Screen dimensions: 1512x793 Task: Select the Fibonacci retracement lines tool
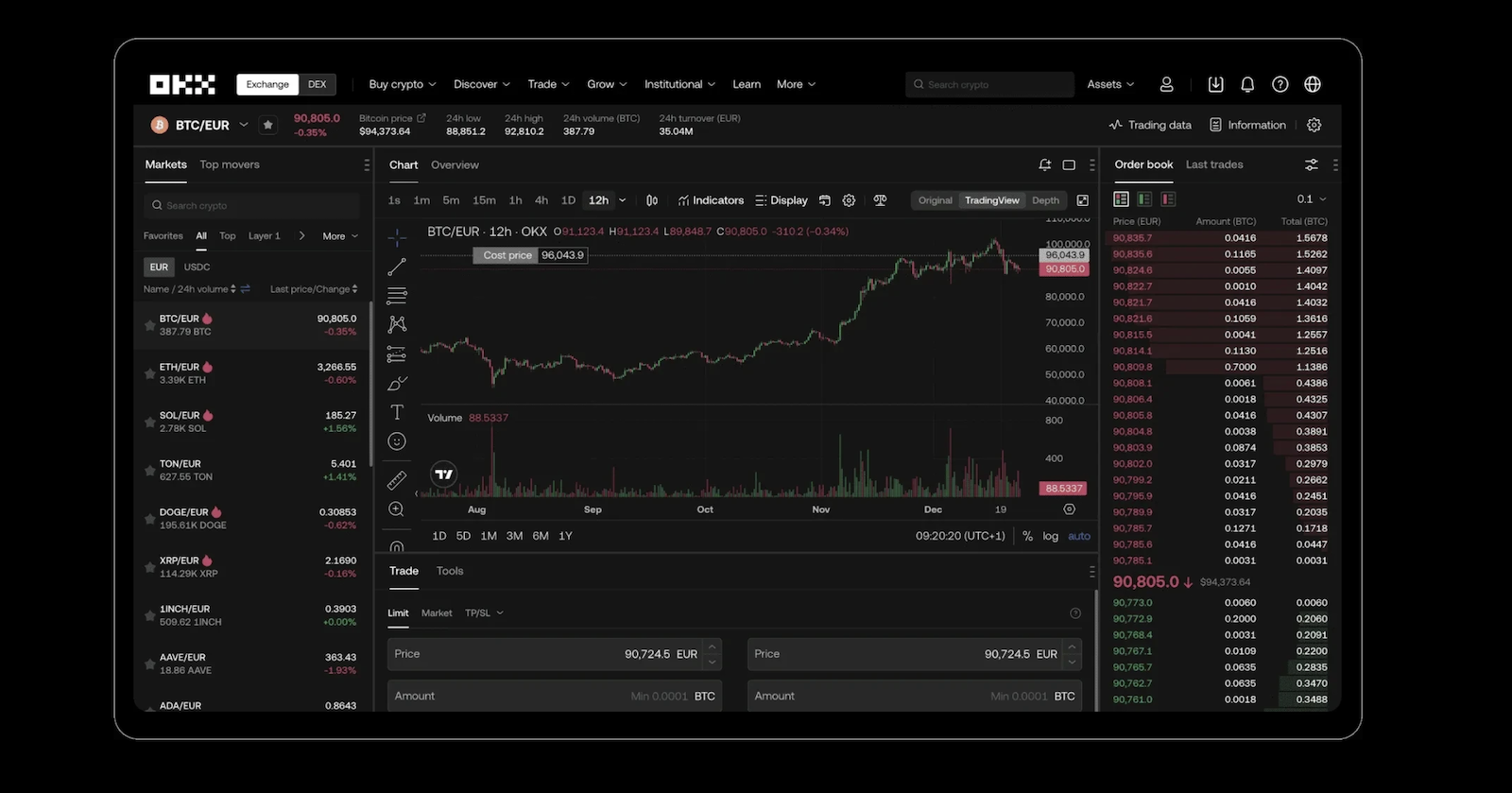coord(397,296)
